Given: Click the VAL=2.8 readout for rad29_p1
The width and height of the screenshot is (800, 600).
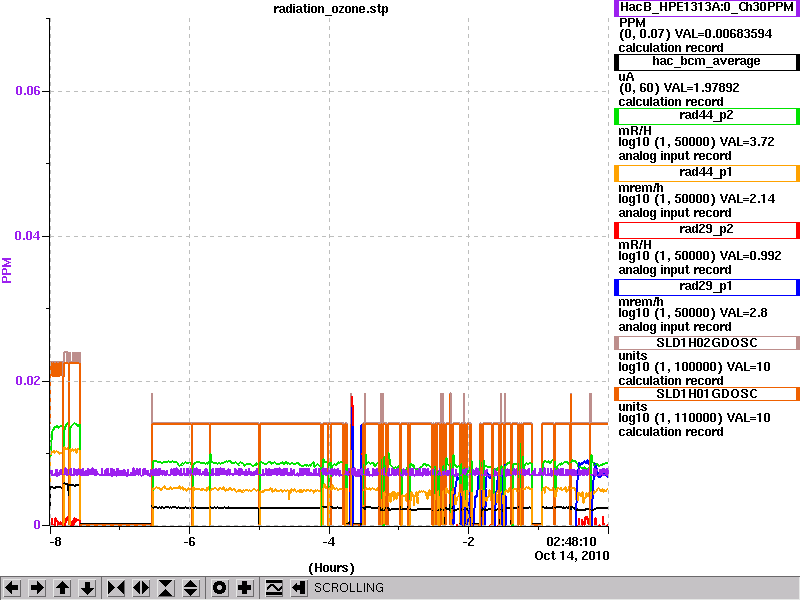Looking at the screenshot, I should 743,313.
